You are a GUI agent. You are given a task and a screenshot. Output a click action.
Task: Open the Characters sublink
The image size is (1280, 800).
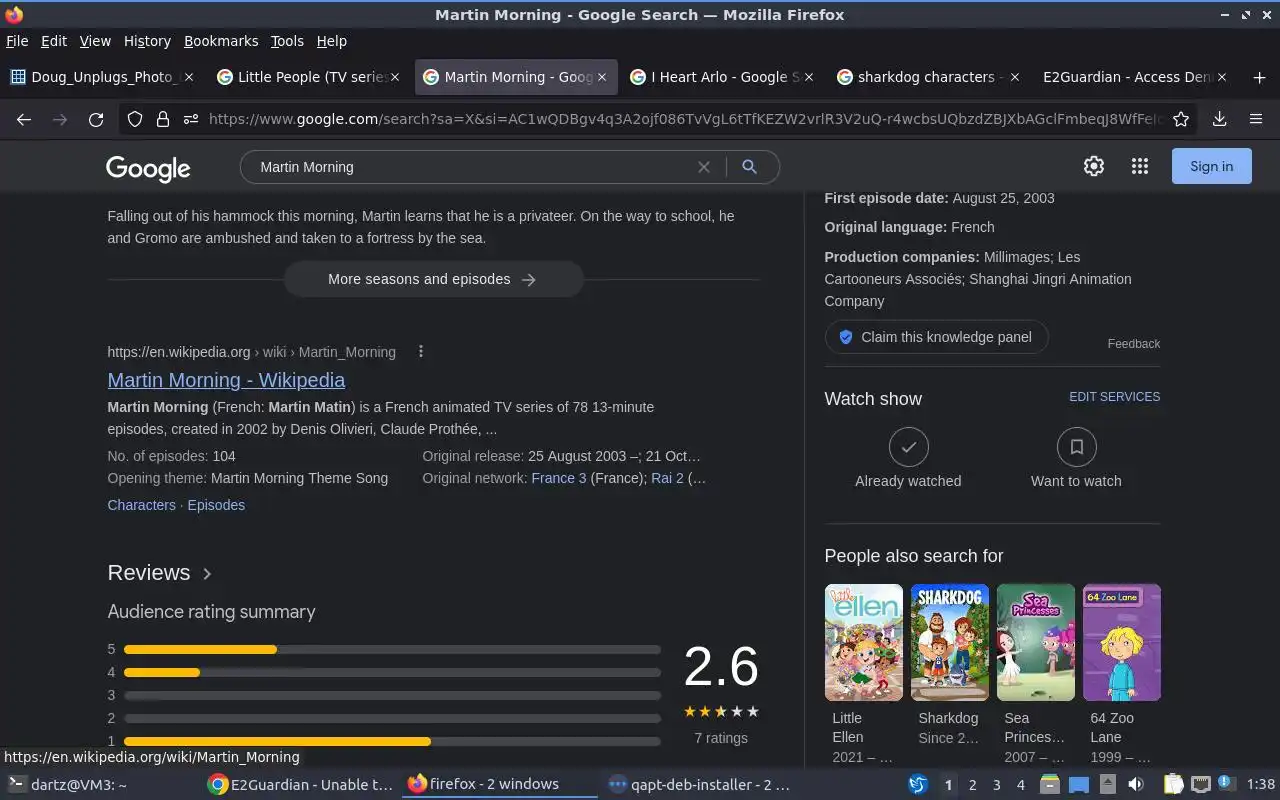pyautogui.click(x=141, y=505)
